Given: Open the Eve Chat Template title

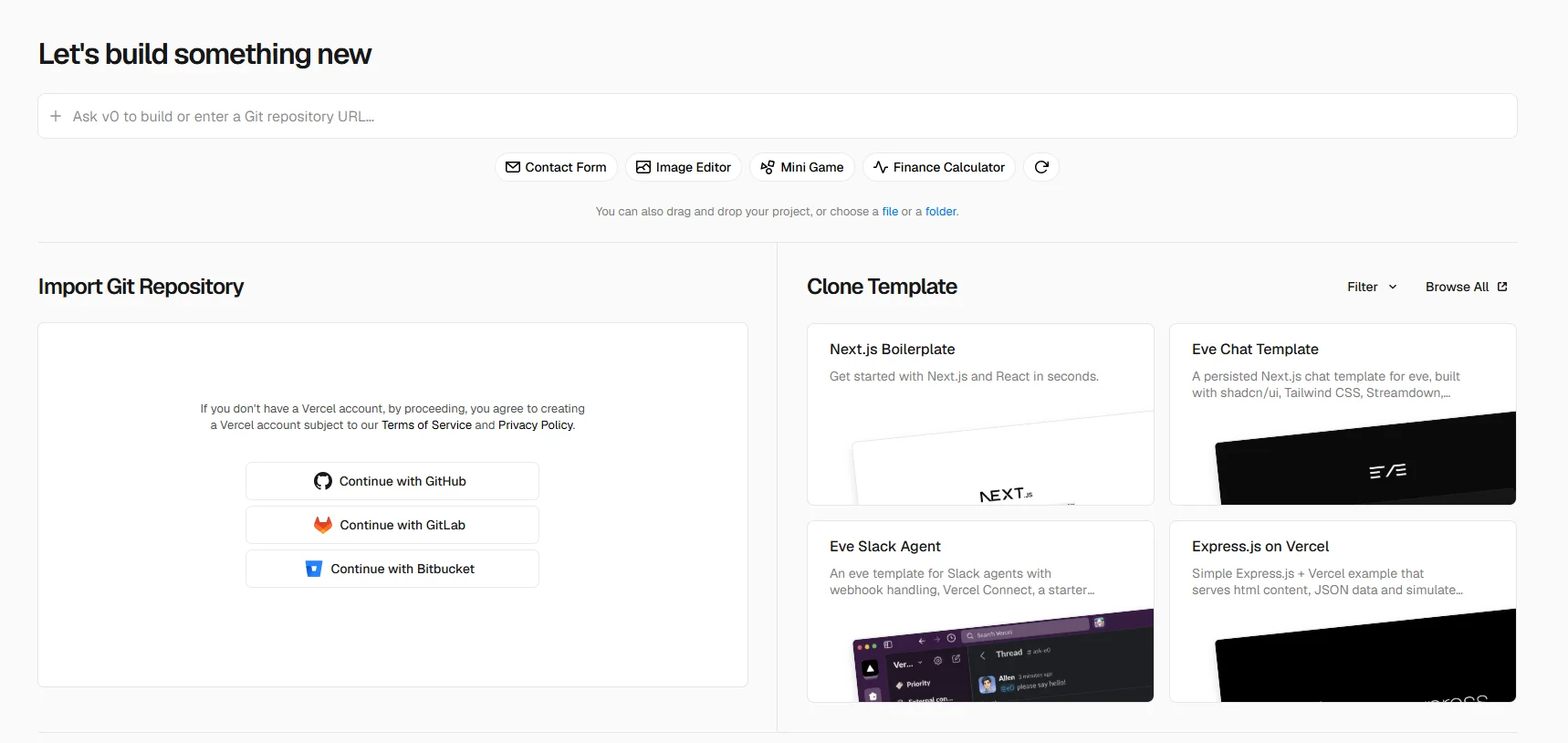Looking at the screenshot, I should coord(1255,350).
